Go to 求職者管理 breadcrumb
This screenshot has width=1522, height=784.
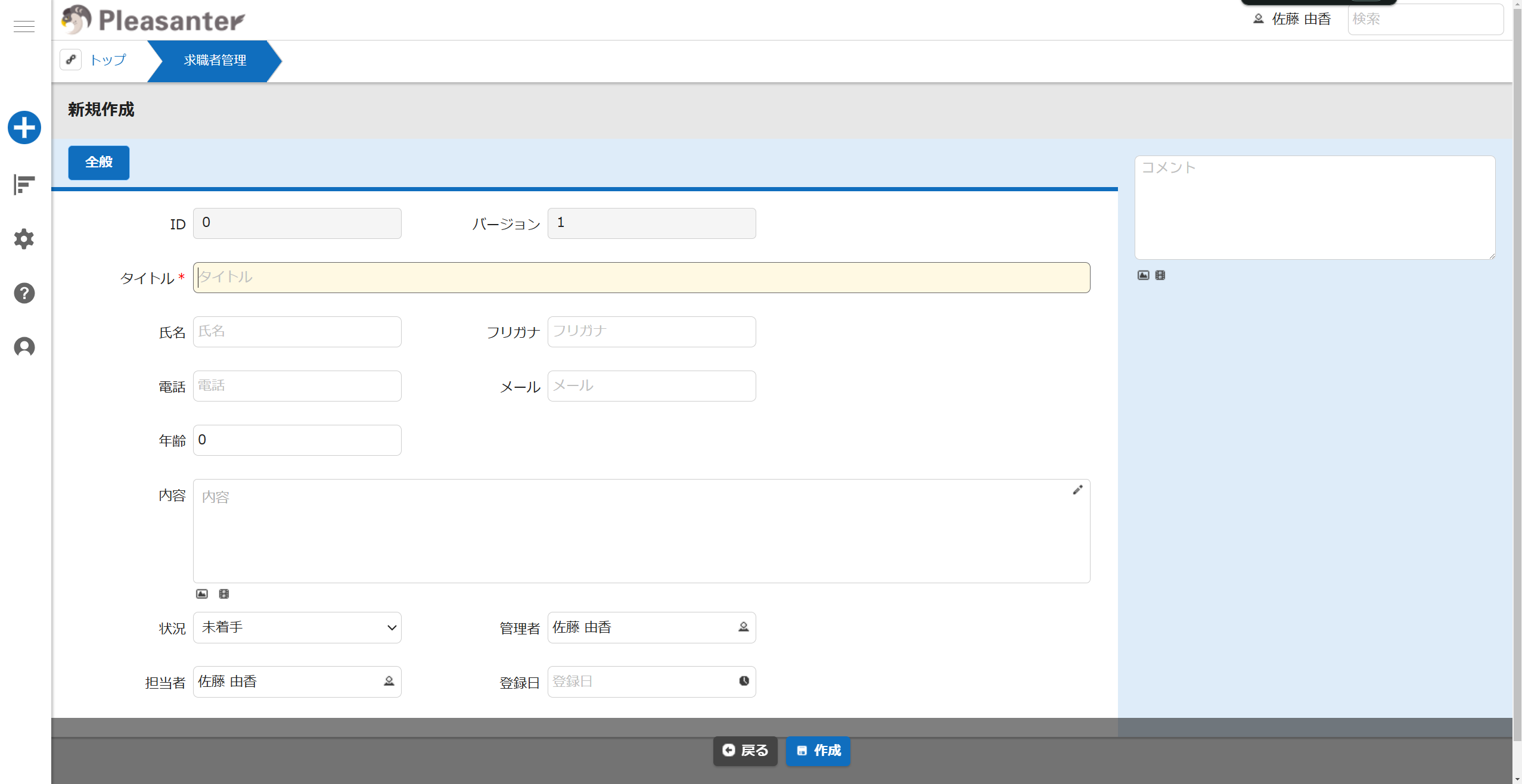[215, 60]
